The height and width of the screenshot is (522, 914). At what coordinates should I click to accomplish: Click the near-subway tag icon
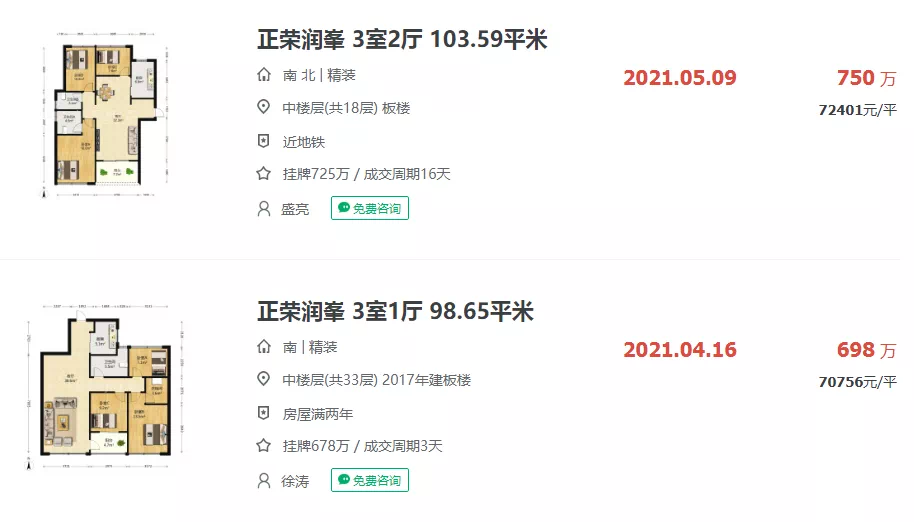tap(264, 141)
